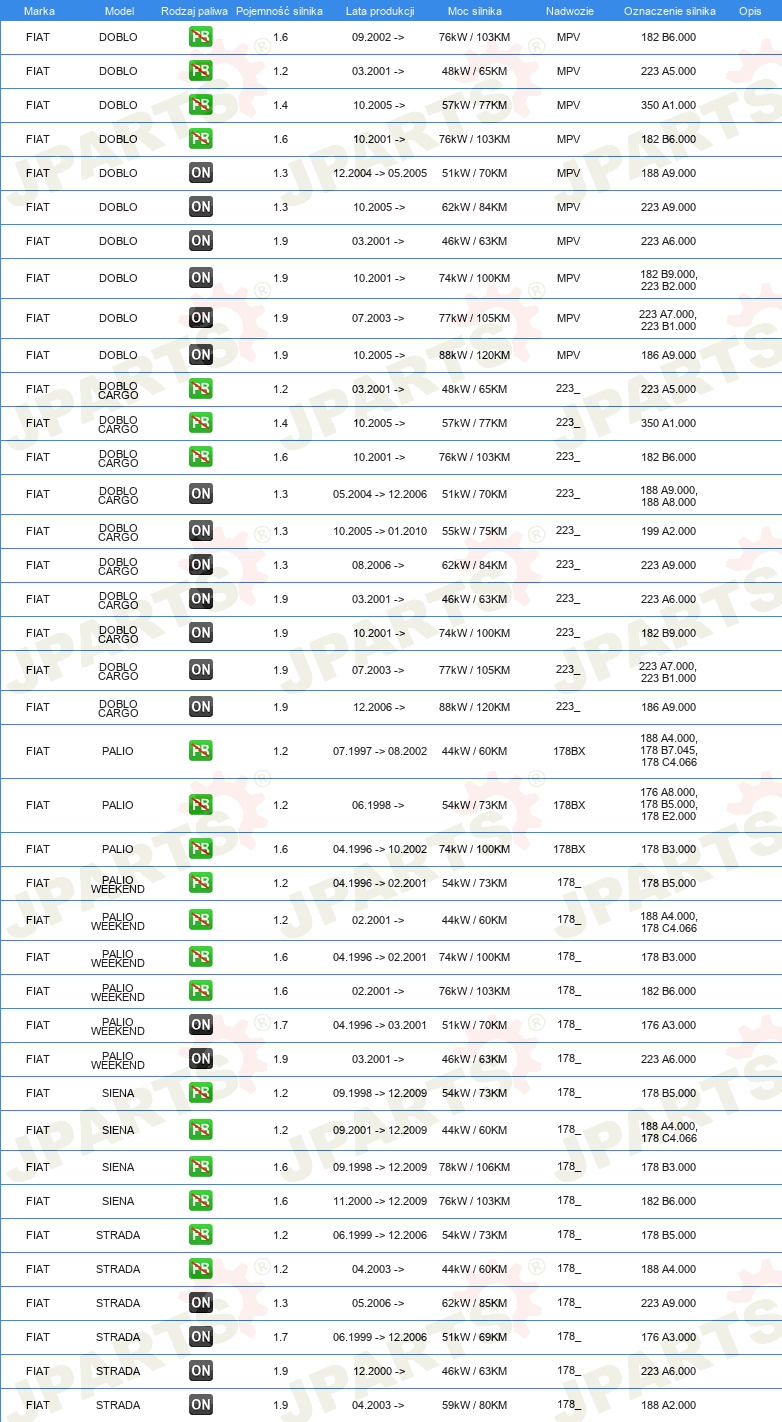Click the Marka column header

(x=39, y=11)
